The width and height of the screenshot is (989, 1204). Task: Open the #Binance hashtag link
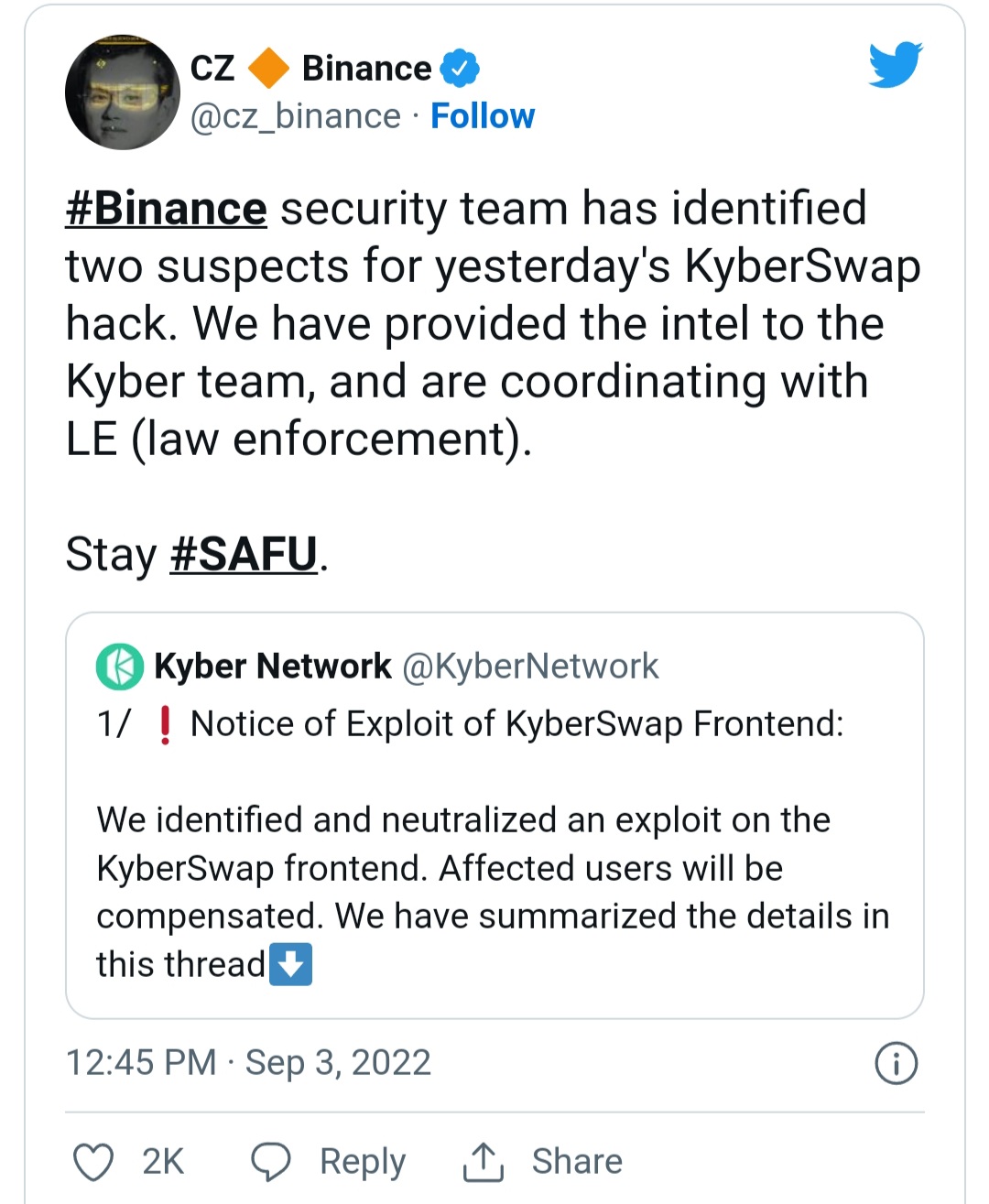tap(166, 209)
